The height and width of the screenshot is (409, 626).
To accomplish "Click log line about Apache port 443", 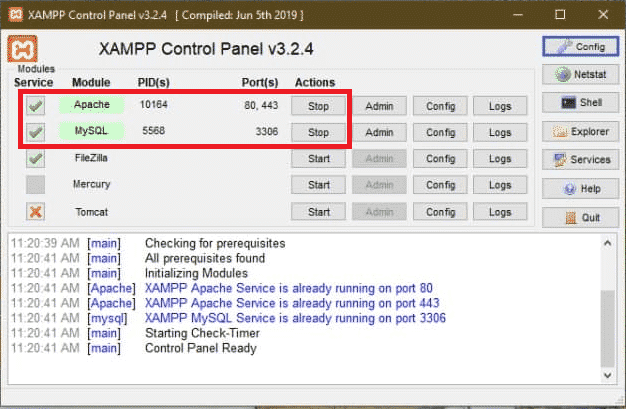I will click(x=292, y=303).
